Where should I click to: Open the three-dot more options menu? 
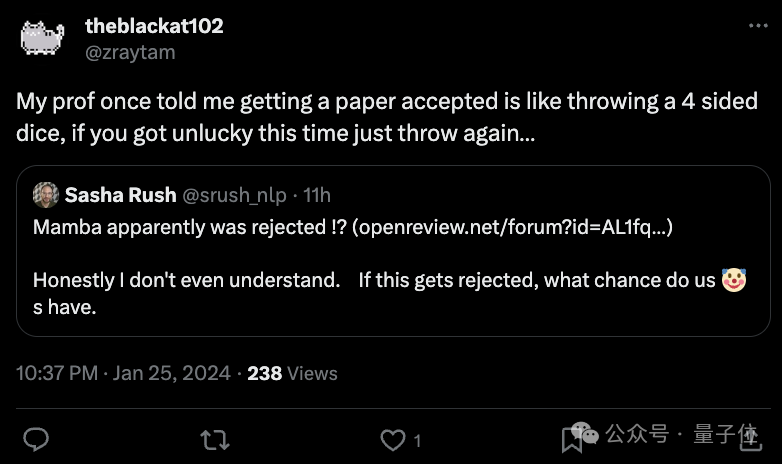point(758,27)
